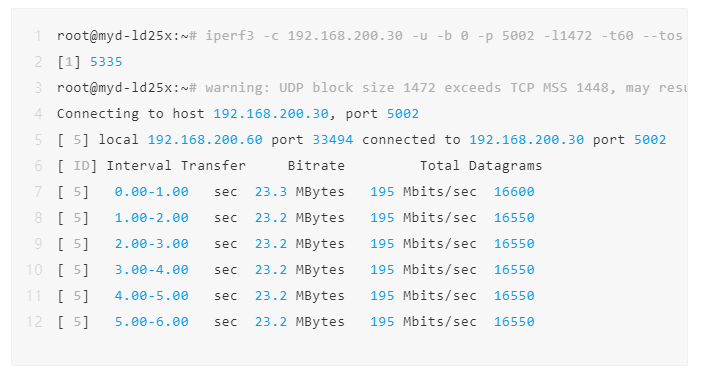Viewport: 701px width, 381px height.
Task: Click interval 2.00-3.00 value
Action: 152,244
